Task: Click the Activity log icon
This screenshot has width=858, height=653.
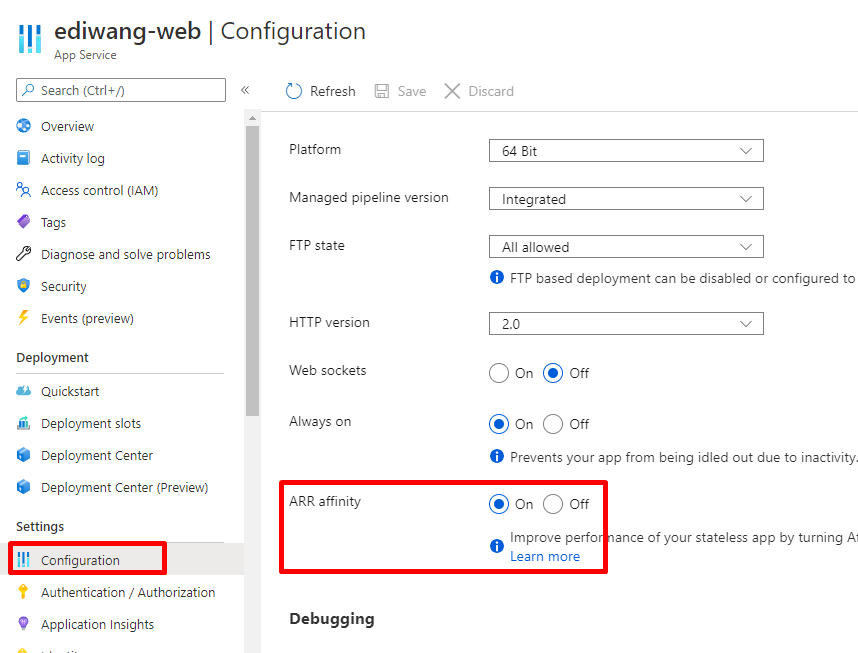Action: tap(24, 158)
